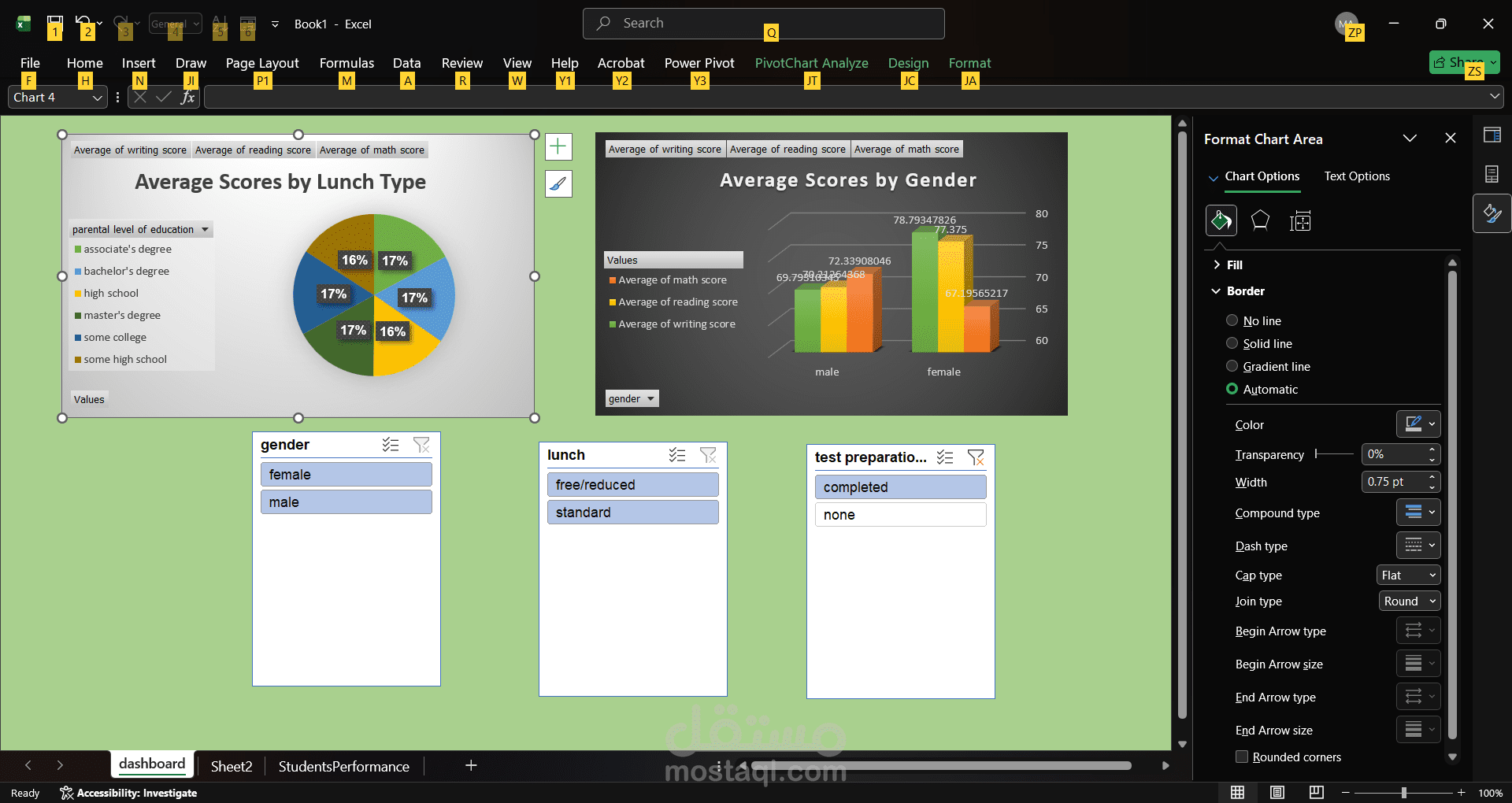Collapse the Border section in Format pane

tap(1216, 290)
